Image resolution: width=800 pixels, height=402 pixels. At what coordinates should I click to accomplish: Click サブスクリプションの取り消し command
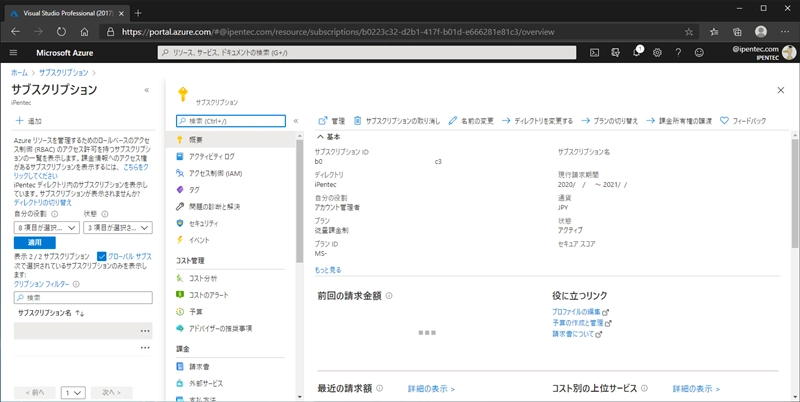click(x=397, y=121)
